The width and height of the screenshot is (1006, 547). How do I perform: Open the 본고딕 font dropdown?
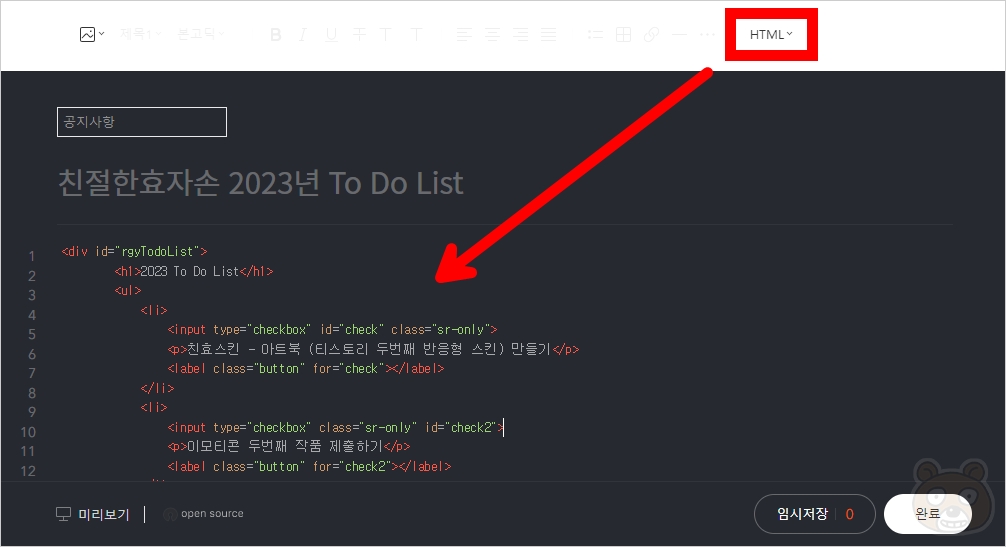[201, 33]
